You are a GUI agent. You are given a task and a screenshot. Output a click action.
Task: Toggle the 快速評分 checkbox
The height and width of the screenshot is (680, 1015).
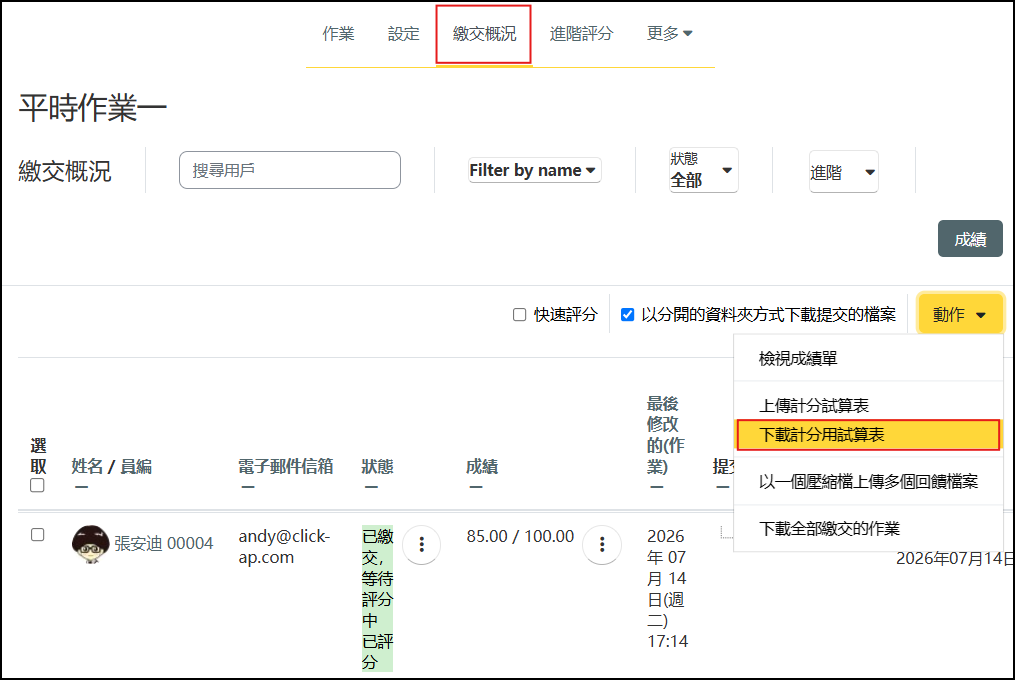click(x=519, y=315)
